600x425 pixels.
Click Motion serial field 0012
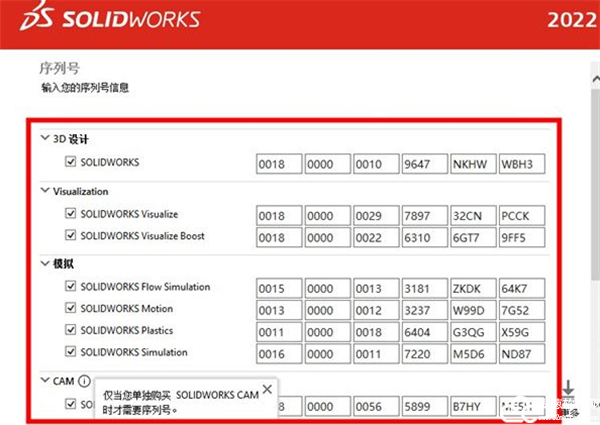point(376,310)
